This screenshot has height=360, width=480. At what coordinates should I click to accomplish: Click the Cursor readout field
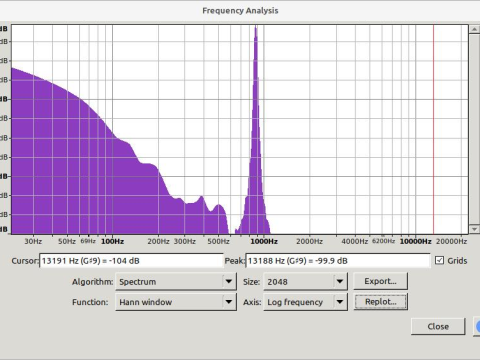click(131, 261)
